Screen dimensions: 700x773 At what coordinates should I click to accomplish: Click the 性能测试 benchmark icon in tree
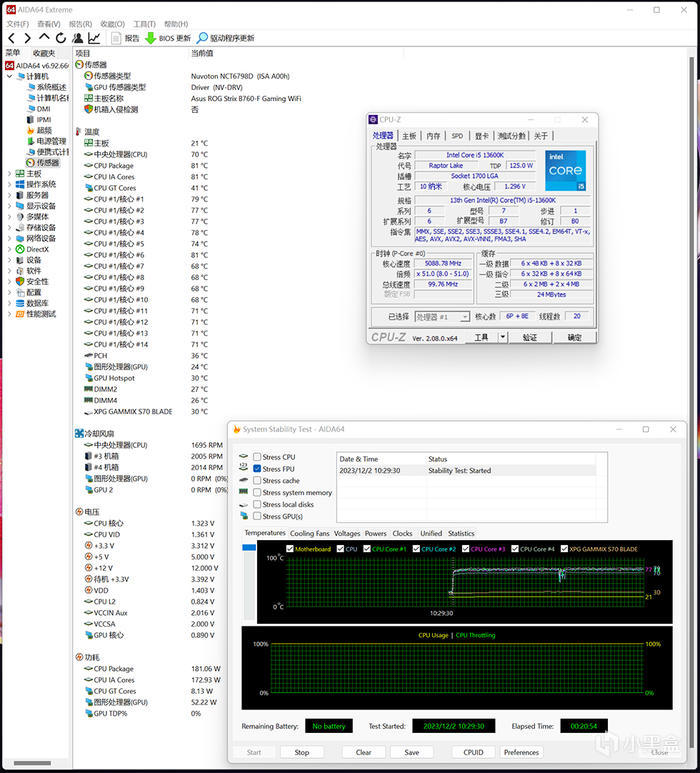click(x=20, y=314)
